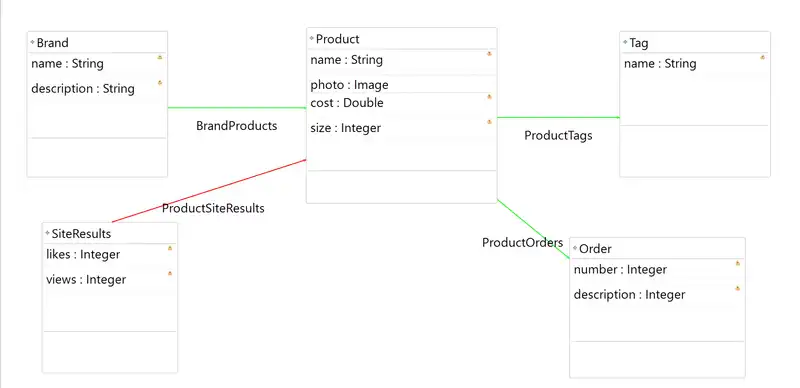
Task: Select the size : Integer attribute in Product
Action: click(345, 128)
